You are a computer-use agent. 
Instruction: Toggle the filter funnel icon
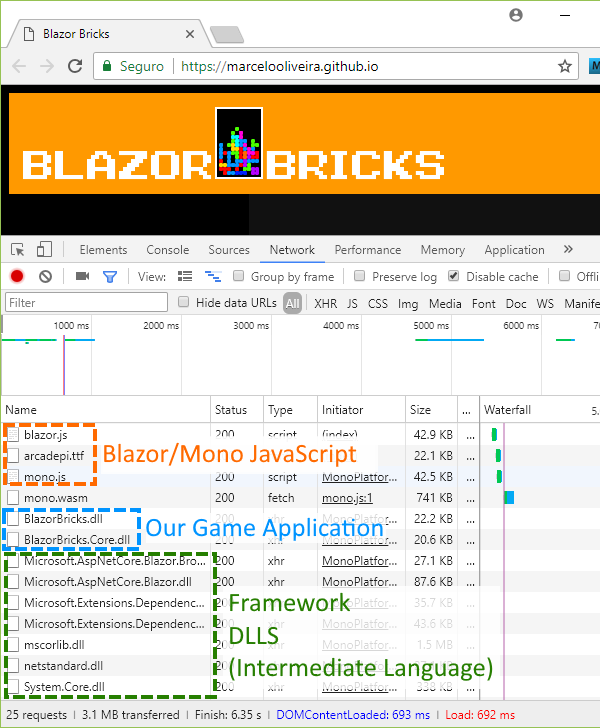click(x=110, y=277)
